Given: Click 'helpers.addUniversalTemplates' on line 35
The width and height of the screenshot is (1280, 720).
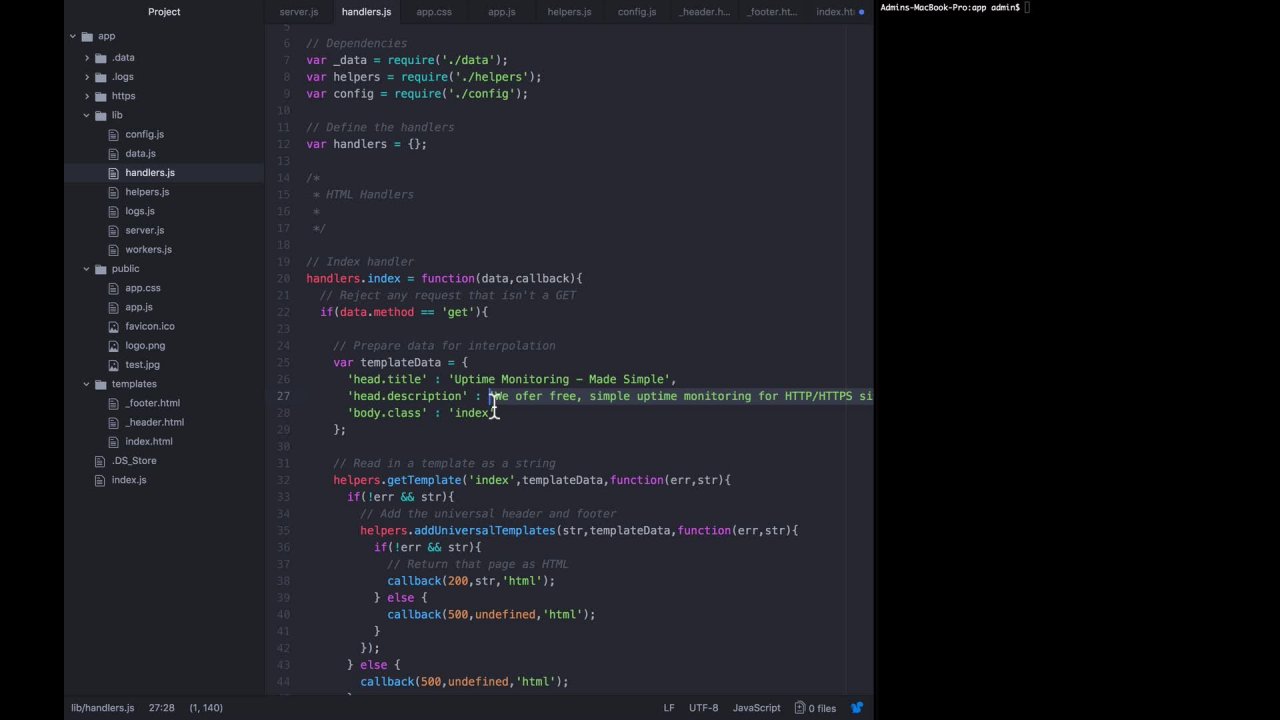Looking at the screenshot, I should pyautogui.click(x=457, y=531).
